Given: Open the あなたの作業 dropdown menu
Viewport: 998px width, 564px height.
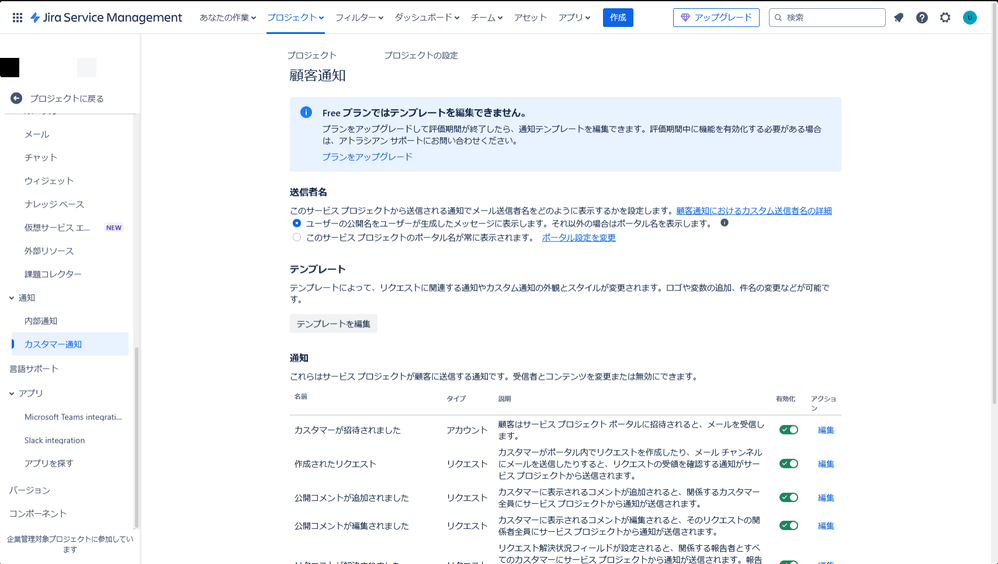Looking at the screenshot, I should [x=227, y=18].
